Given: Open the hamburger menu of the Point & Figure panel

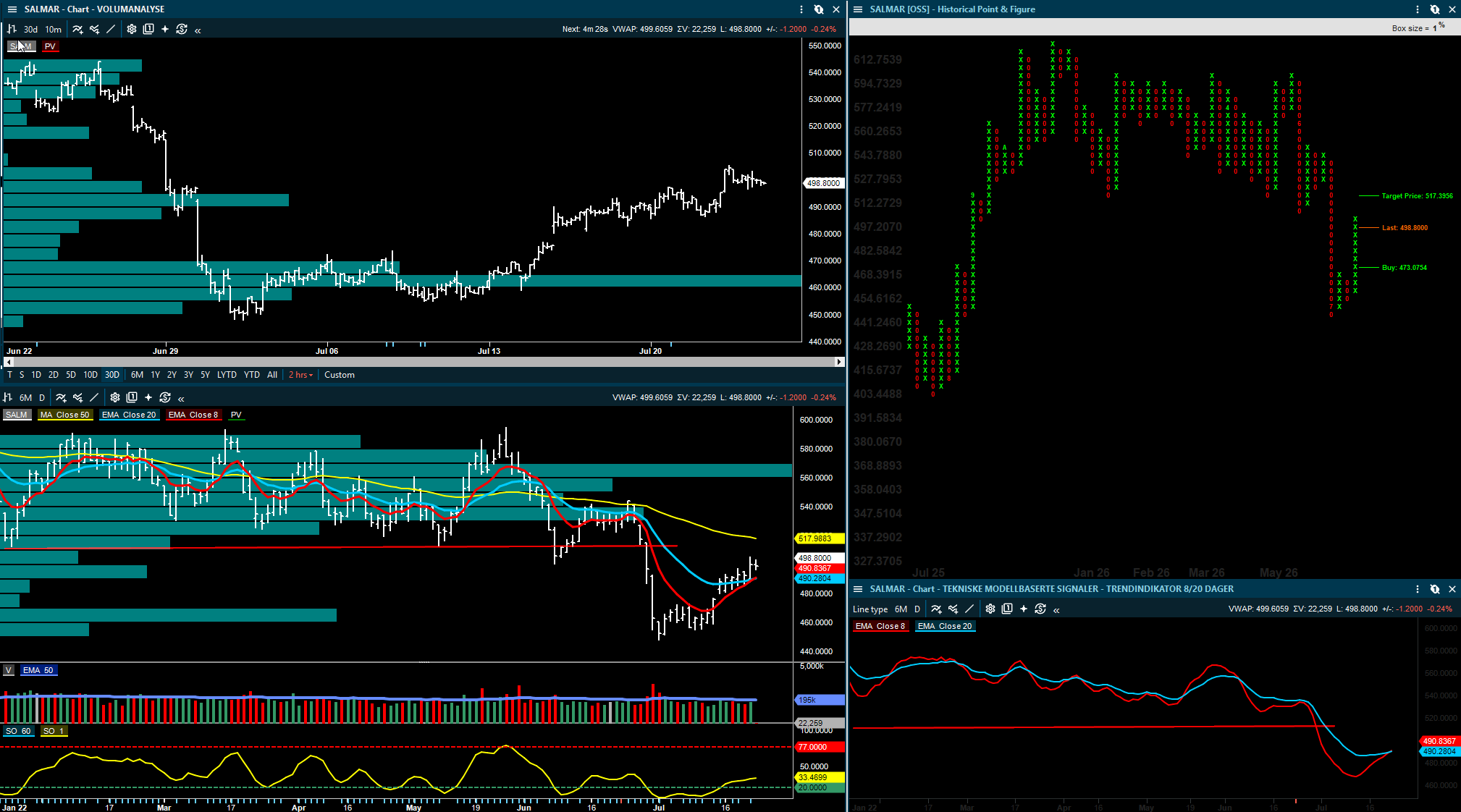Looking at the screenshot, I should pos(858,9).
